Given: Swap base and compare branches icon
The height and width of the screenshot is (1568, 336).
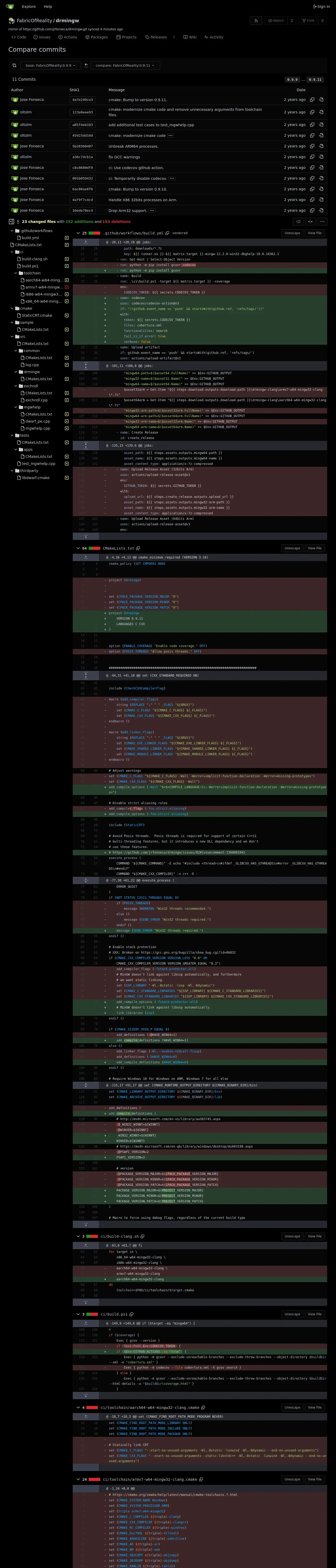Looking at the screenshot, I should [x=14, y=65].
